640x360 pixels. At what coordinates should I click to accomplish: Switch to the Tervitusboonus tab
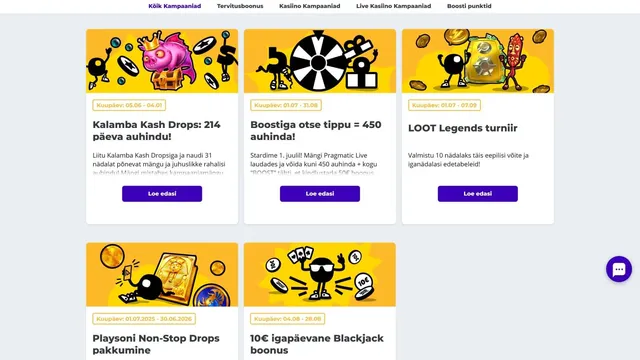pos(240,6)
